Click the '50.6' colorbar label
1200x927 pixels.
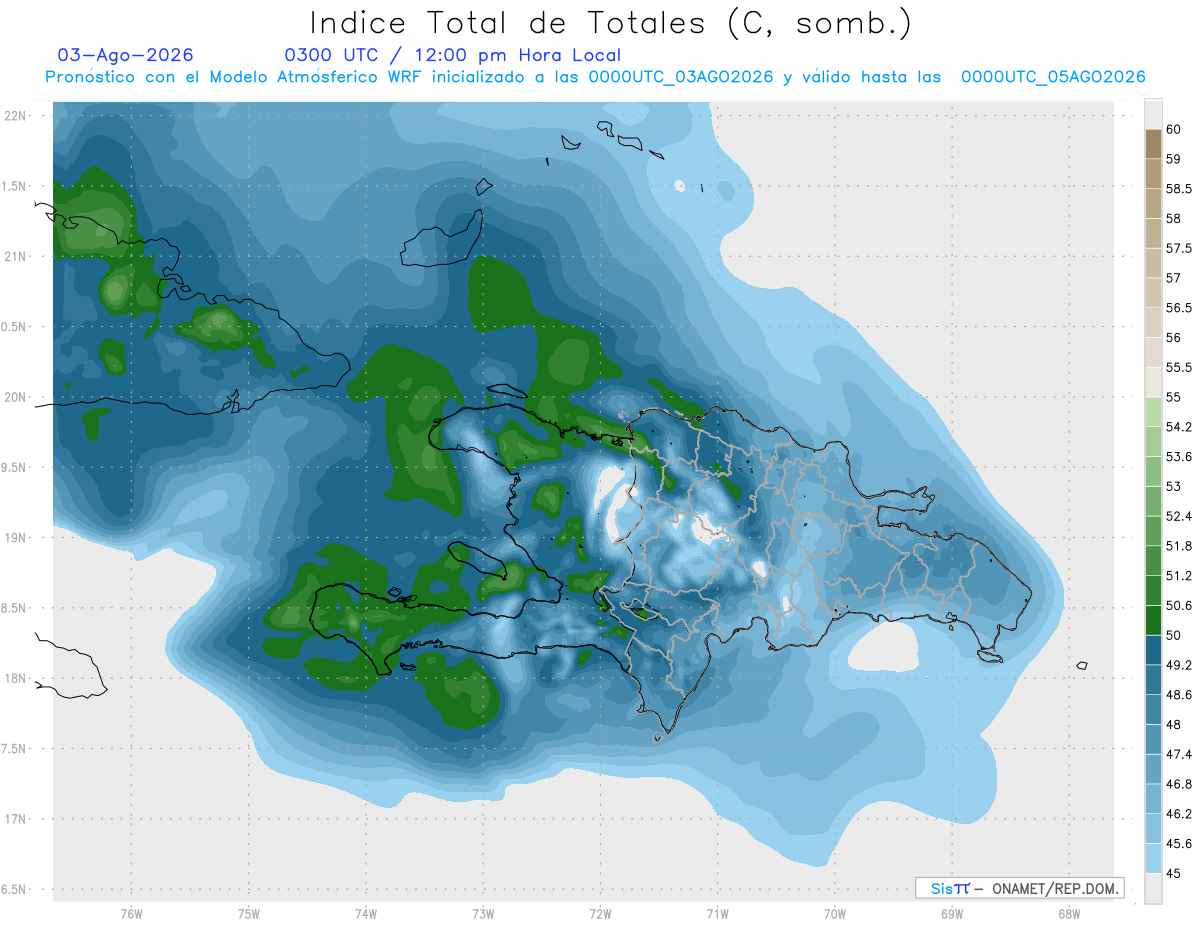point(1178,605)
